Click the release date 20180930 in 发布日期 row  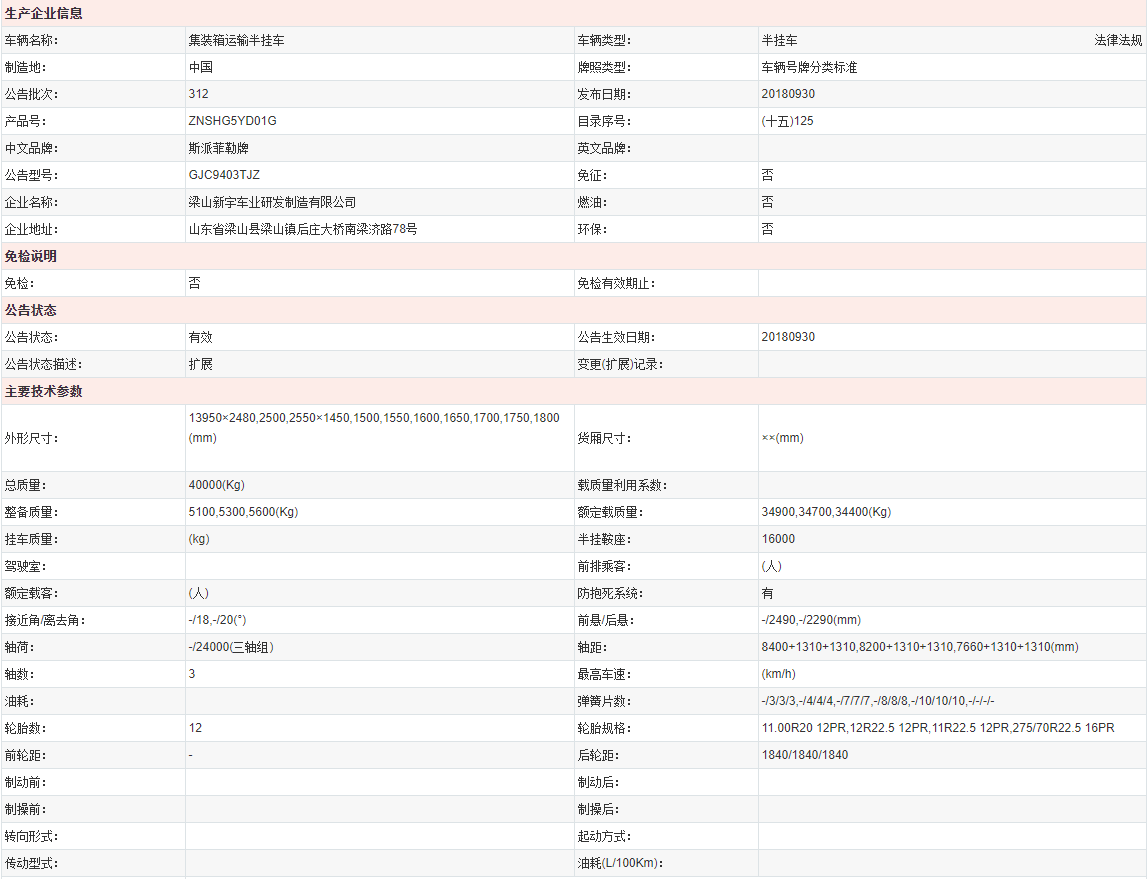(788, 94)
